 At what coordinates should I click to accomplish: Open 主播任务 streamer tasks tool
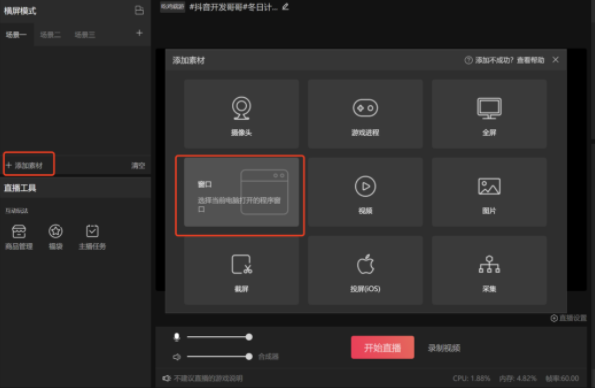click(x=92, y=237)
